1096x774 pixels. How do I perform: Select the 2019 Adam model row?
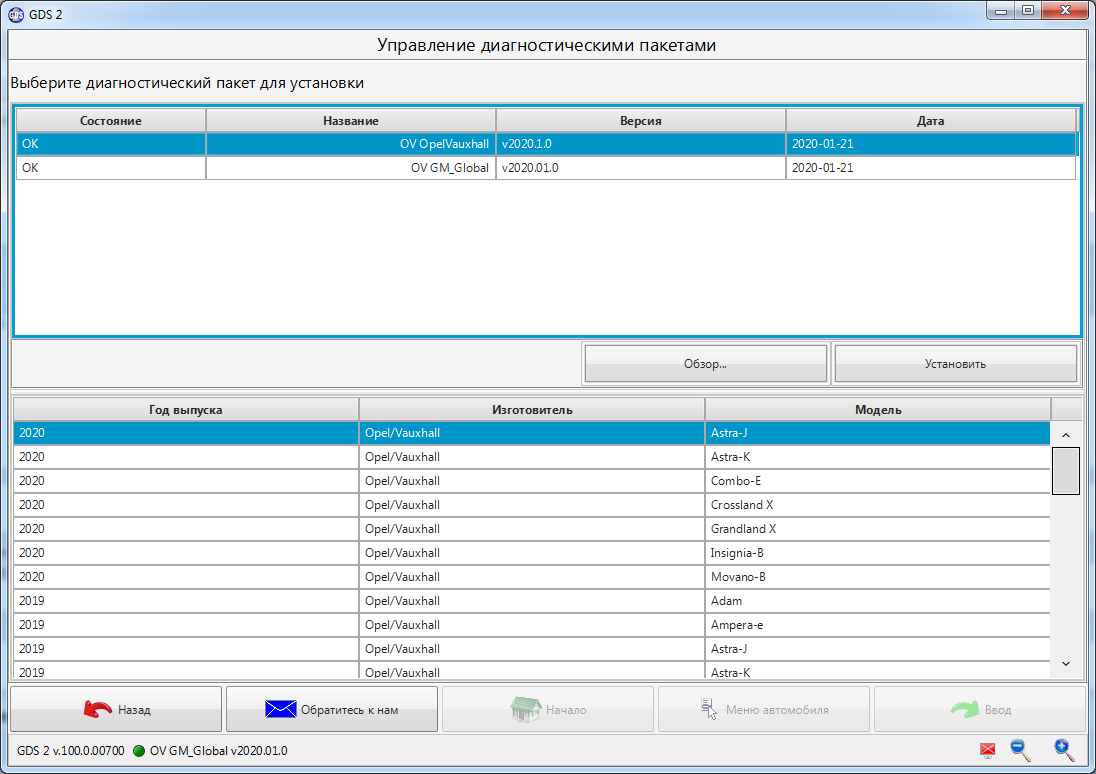(x=532, y=601)
